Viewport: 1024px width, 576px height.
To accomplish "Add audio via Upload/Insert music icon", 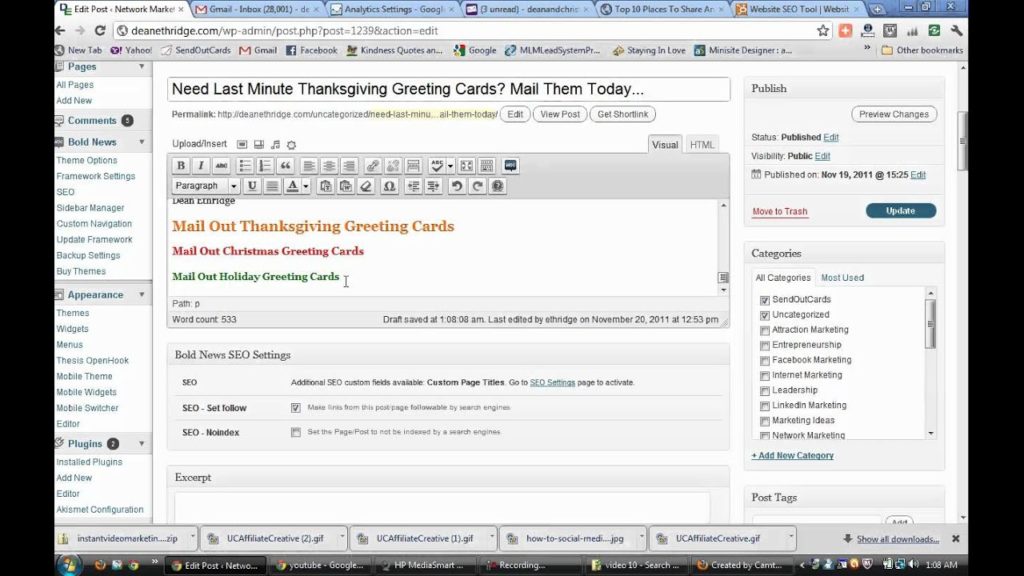I will (275, 144).
